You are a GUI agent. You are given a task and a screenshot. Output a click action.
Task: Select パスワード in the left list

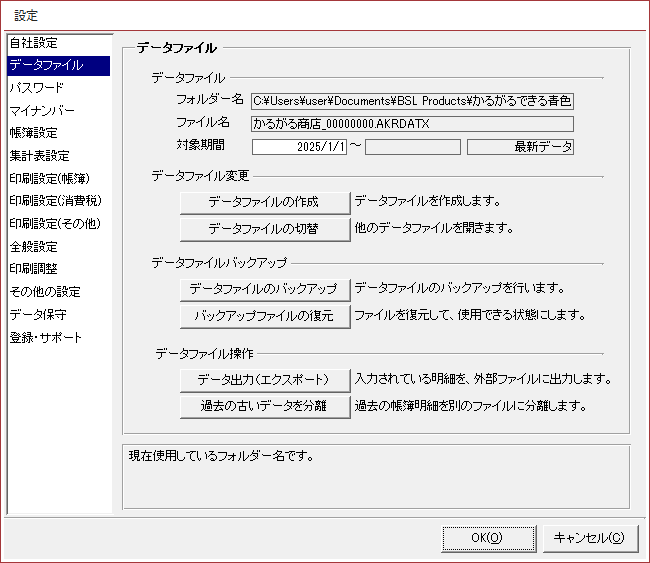click(36, 88)
